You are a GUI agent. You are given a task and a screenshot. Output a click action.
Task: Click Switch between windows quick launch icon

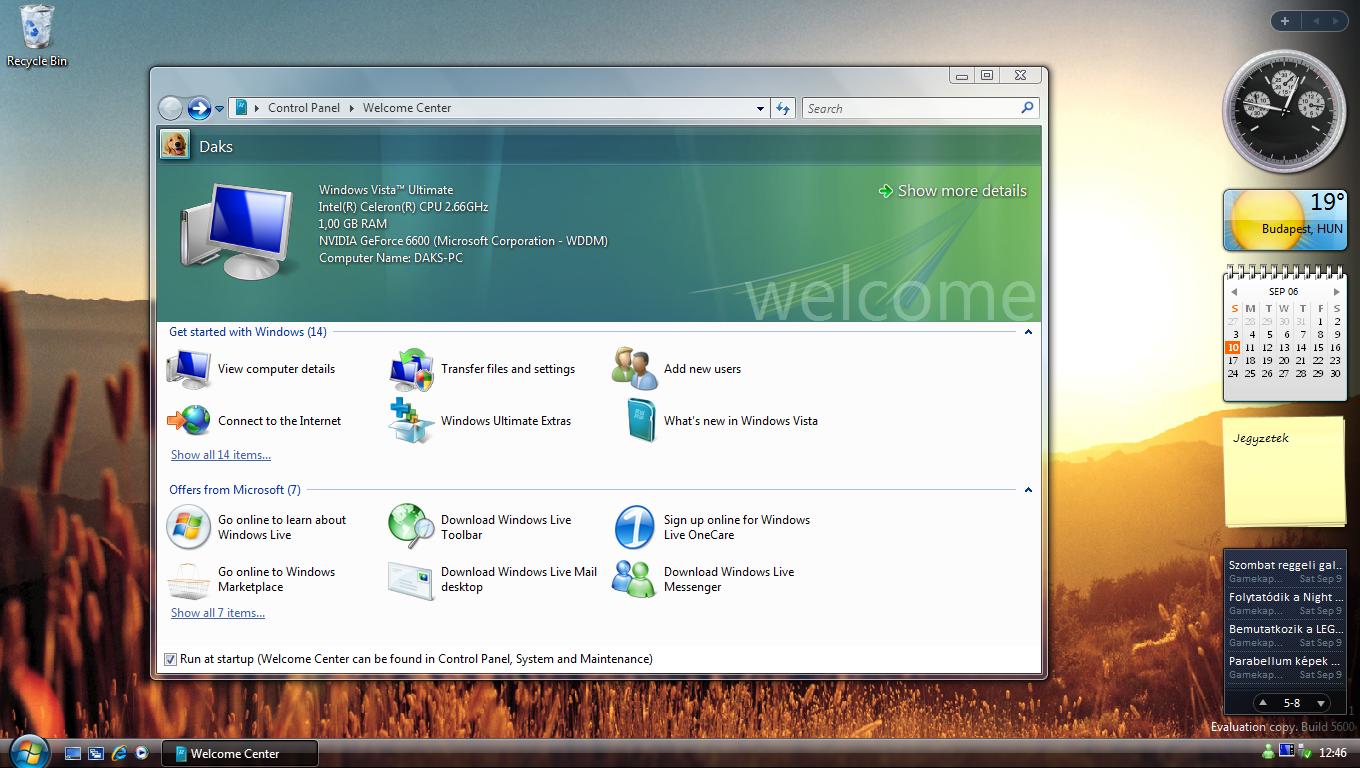click(96, 753)
